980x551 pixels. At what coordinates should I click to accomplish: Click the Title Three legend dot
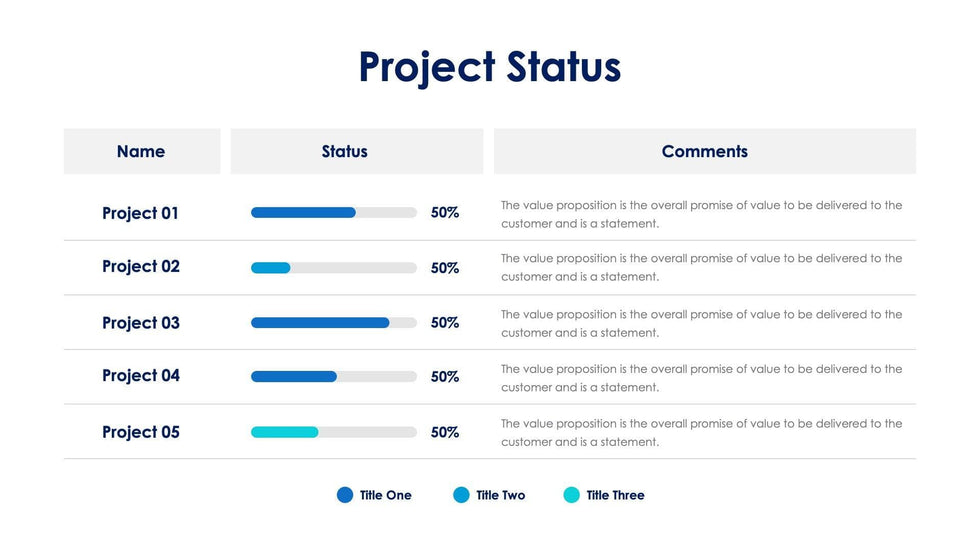coord(571,495)
